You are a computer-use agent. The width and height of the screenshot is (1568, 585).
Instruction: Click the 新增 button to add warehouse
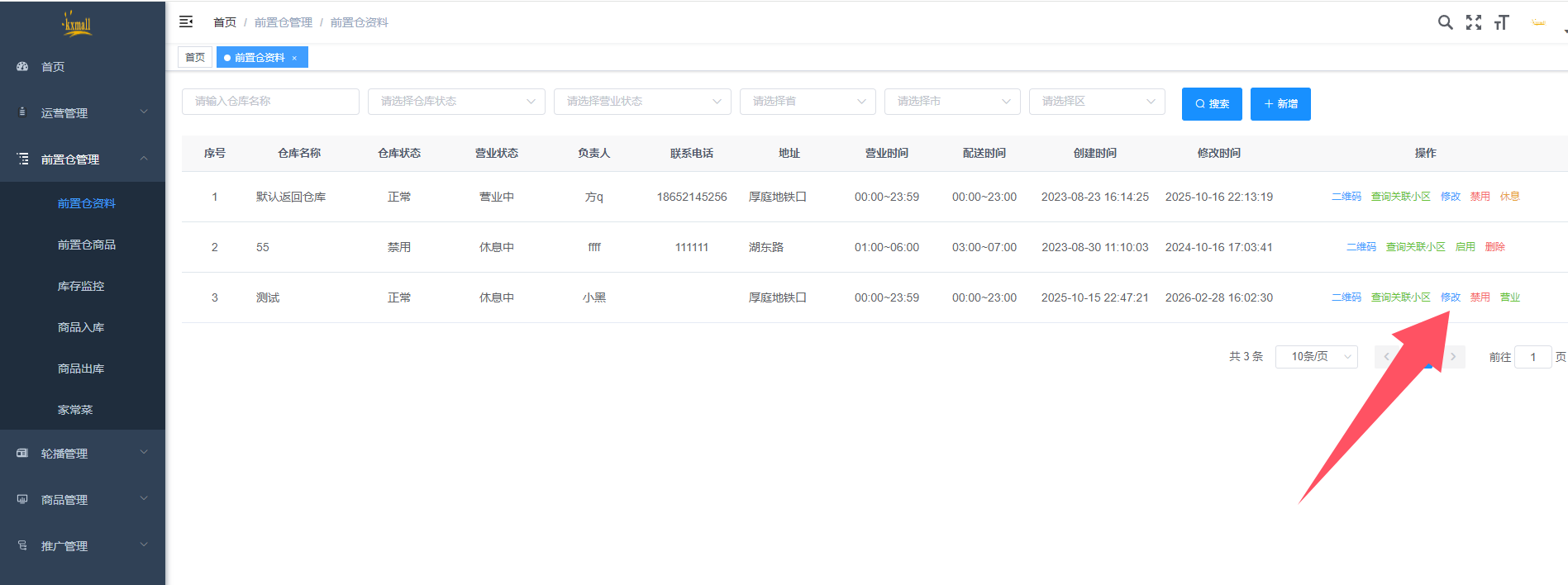coord(1280,104)
